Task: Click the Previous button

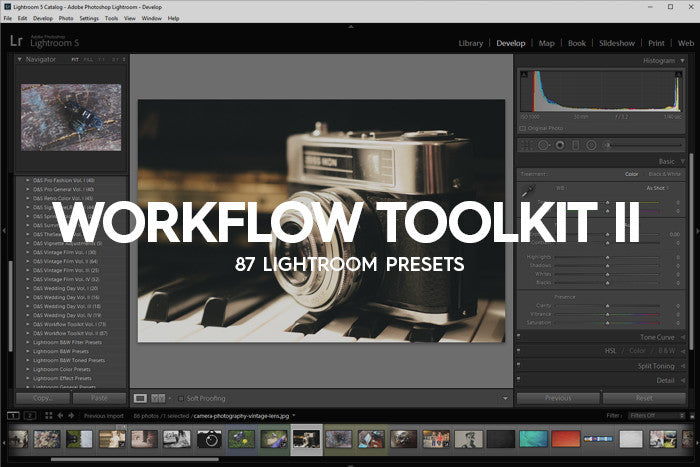Action: pyautogui.click(x=558, y=398)
